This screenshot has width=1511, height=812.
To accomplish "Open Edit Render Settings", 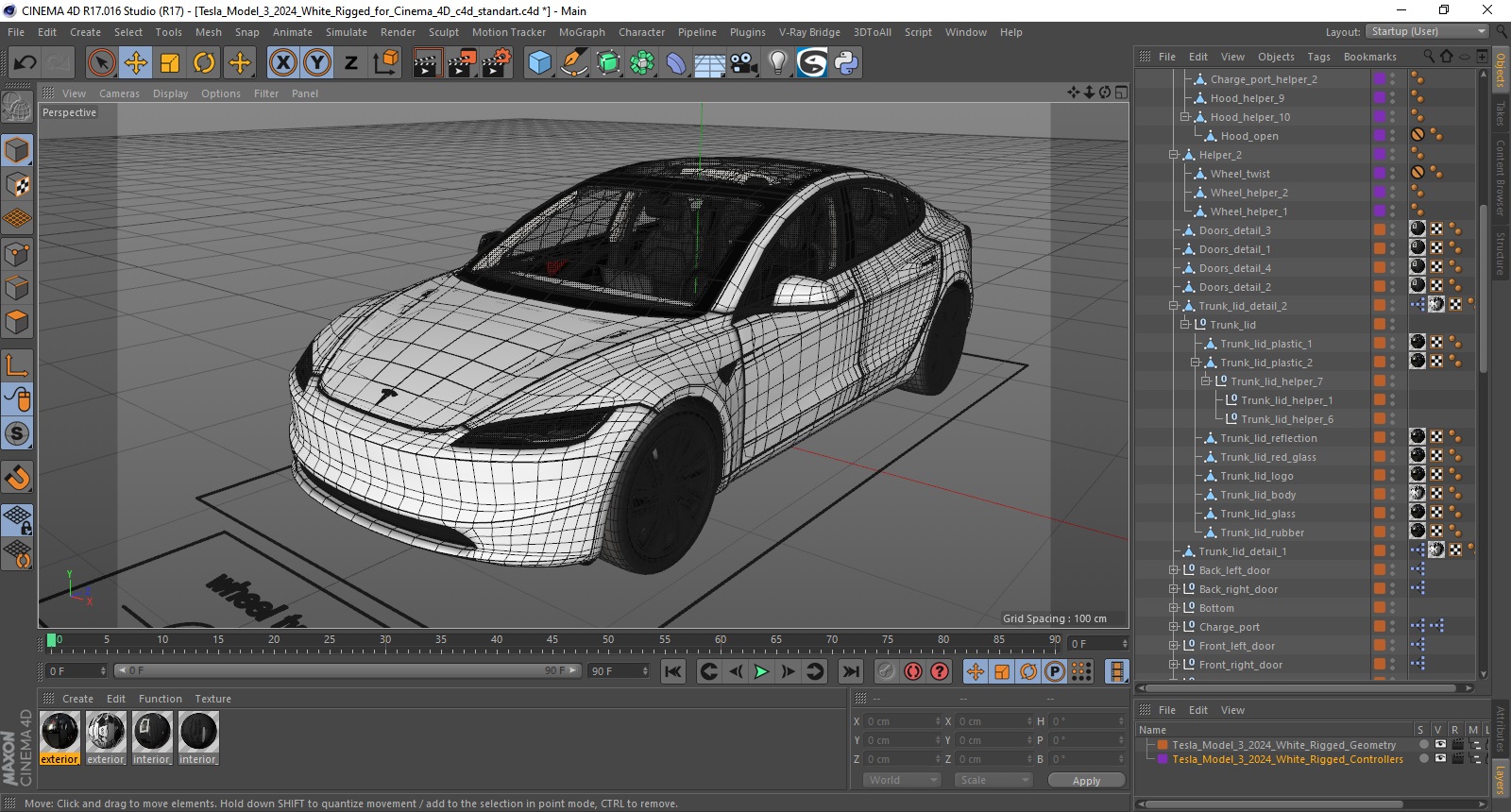I will pos(497,63).
